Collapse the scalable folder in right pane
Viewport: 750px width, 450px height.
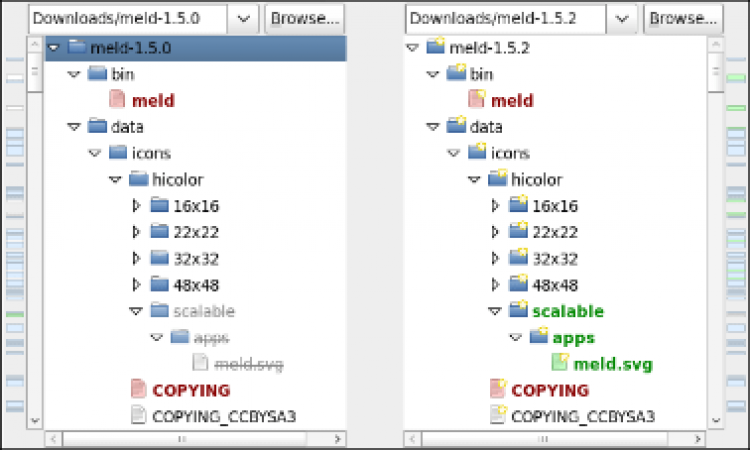(495, 311)
